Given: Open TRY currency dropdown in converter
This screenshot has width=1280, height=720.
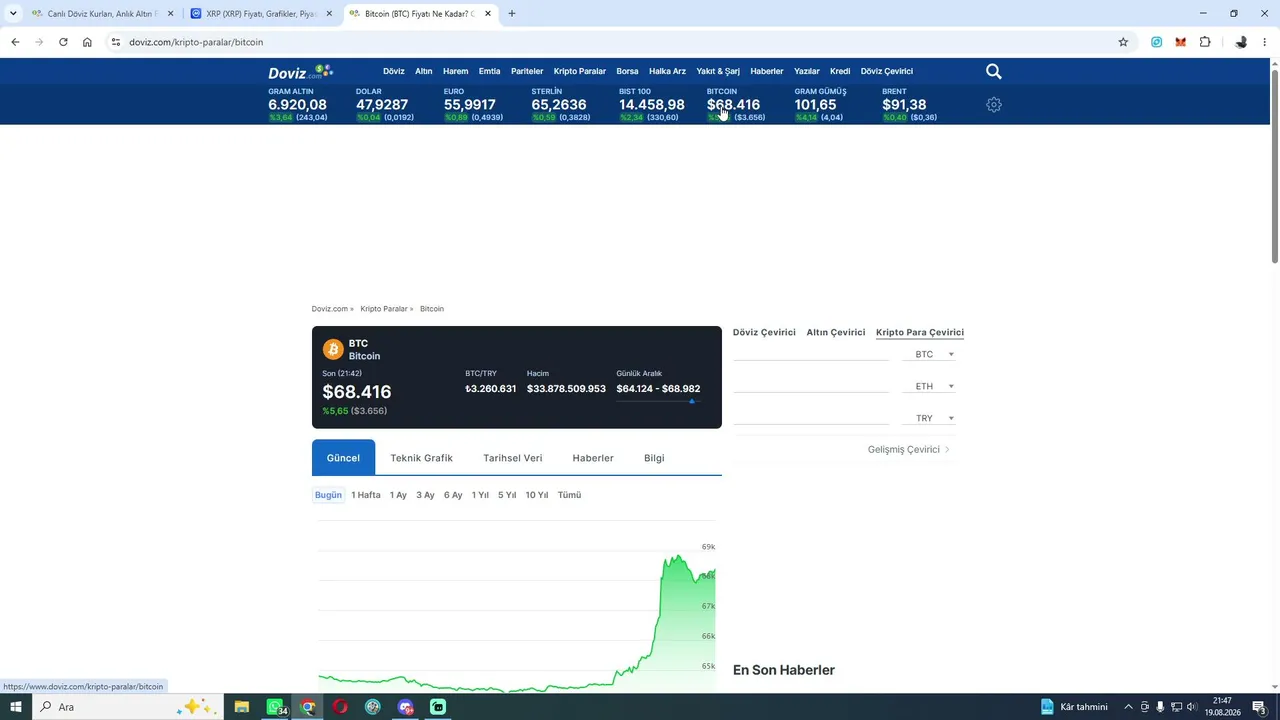Looking at the screenshot, I should point(935,418).
